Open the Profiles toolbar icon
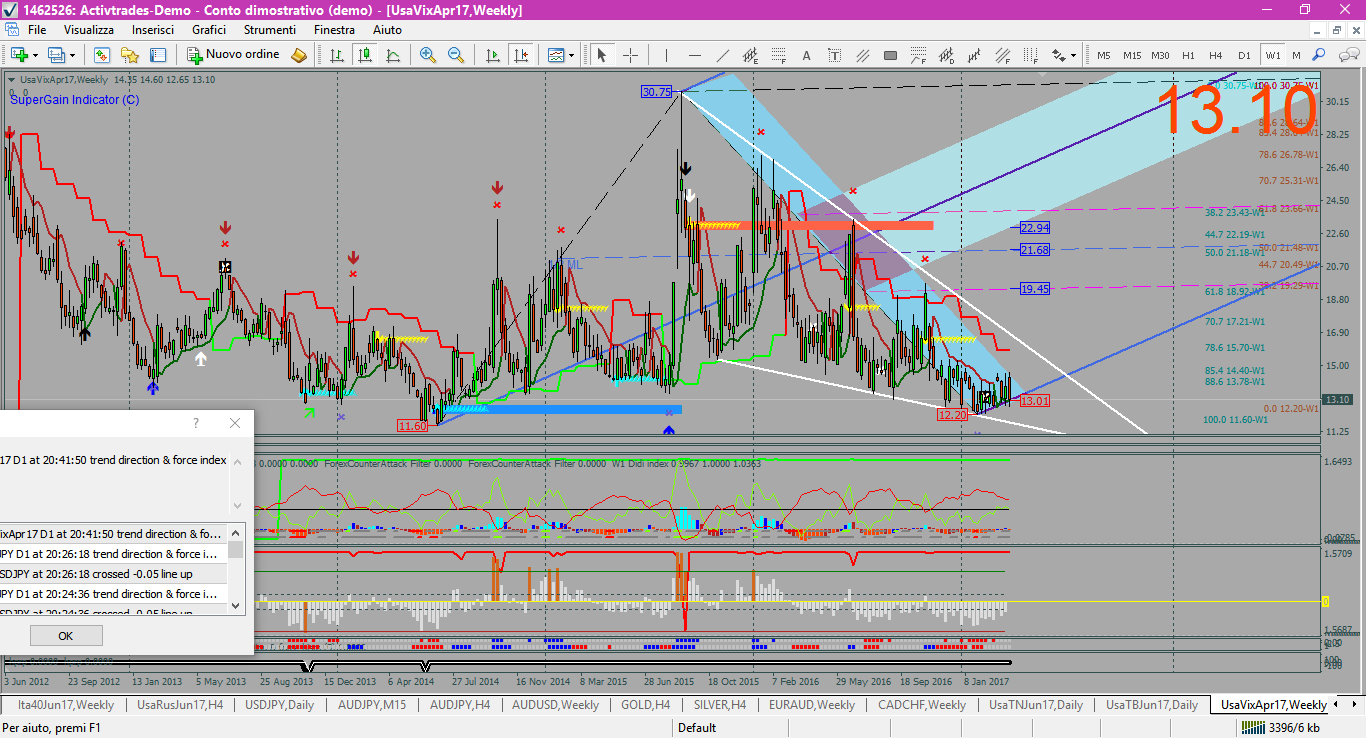This screenshot has height=738, width=1366. click(56, 55)
